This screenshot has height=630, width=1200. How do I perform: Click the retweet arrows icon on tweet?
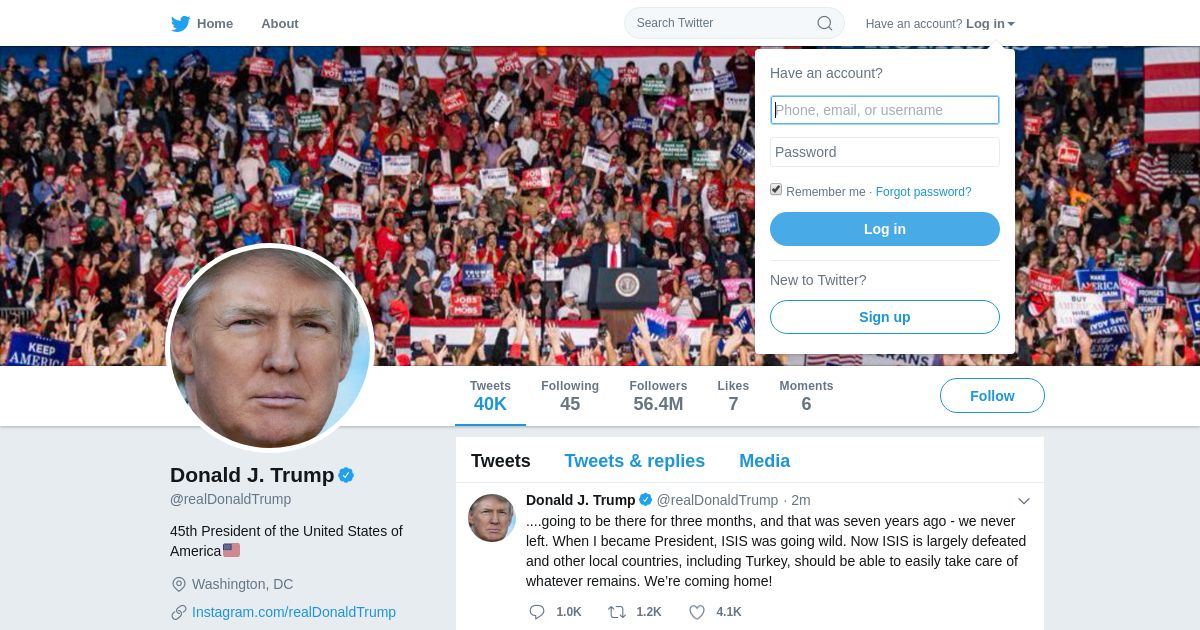[x=617, y=612]
